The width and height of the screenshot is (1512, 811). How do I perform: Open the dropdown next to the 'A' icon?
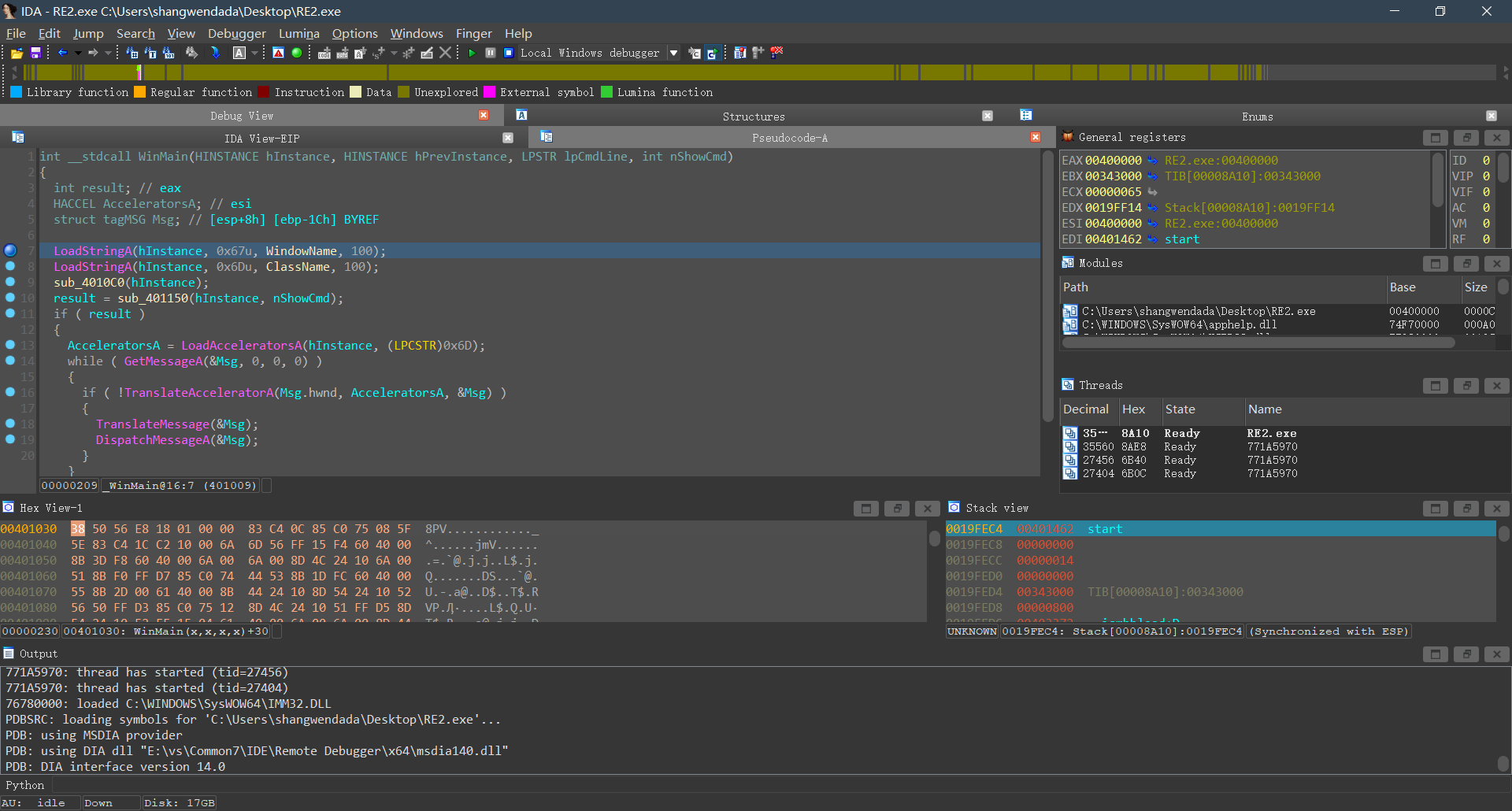point(254,53)
